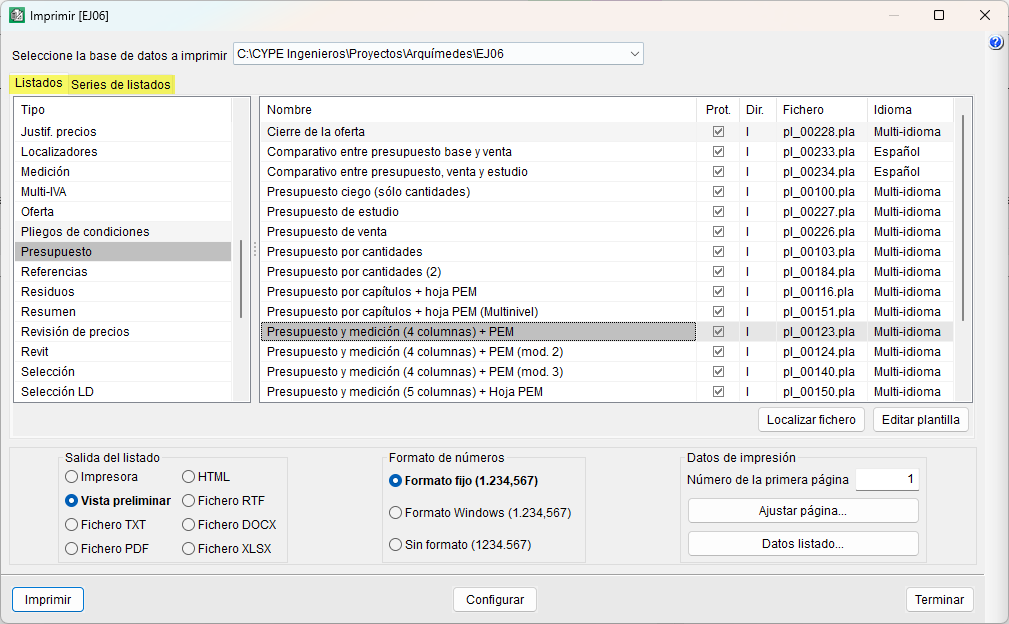The image size is (1009, 624).
Task: Choose Fichero TXT output
Action: click(106, 524)
